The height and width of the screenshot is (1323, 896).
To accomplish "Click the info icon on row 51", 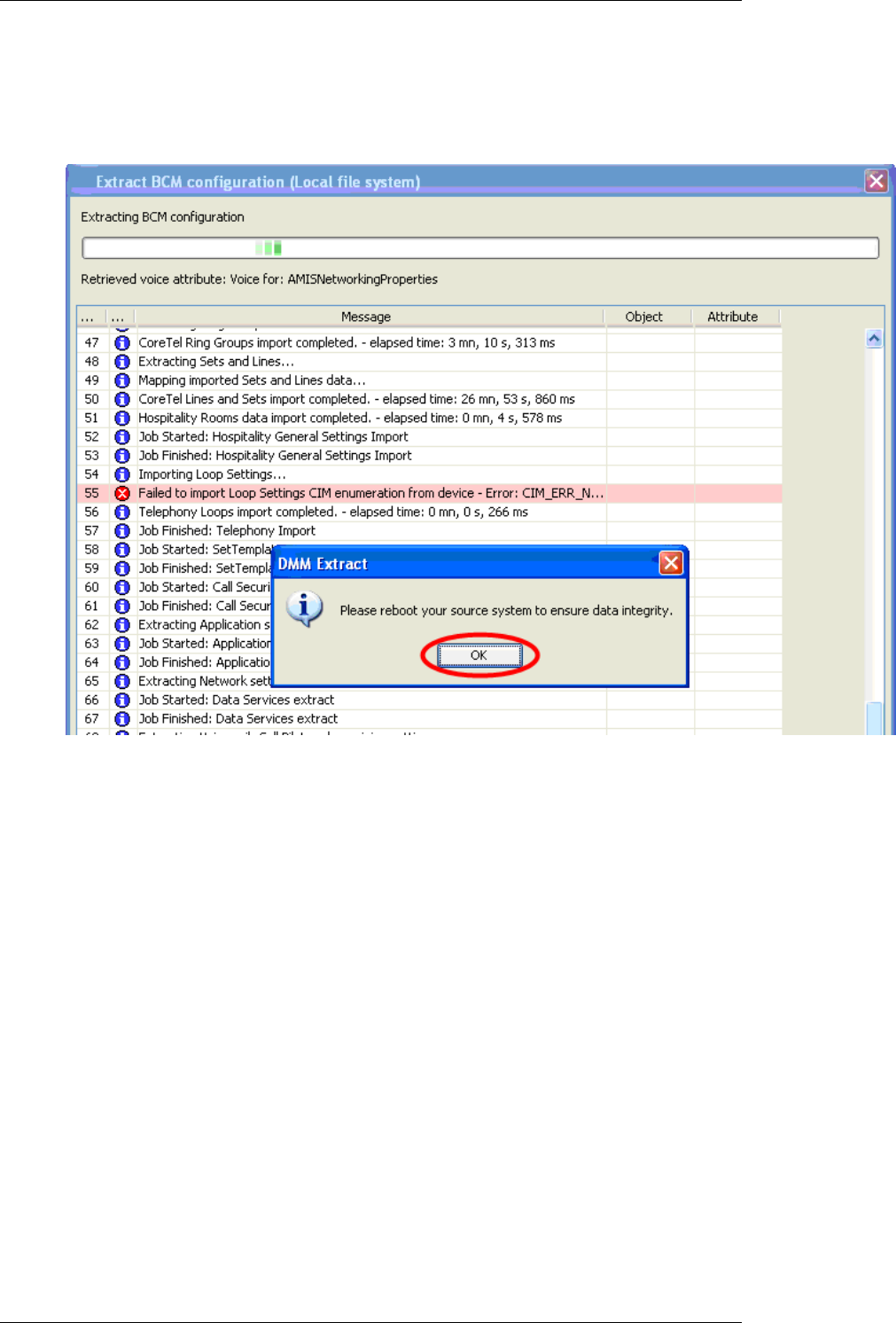I will (122, 418).
